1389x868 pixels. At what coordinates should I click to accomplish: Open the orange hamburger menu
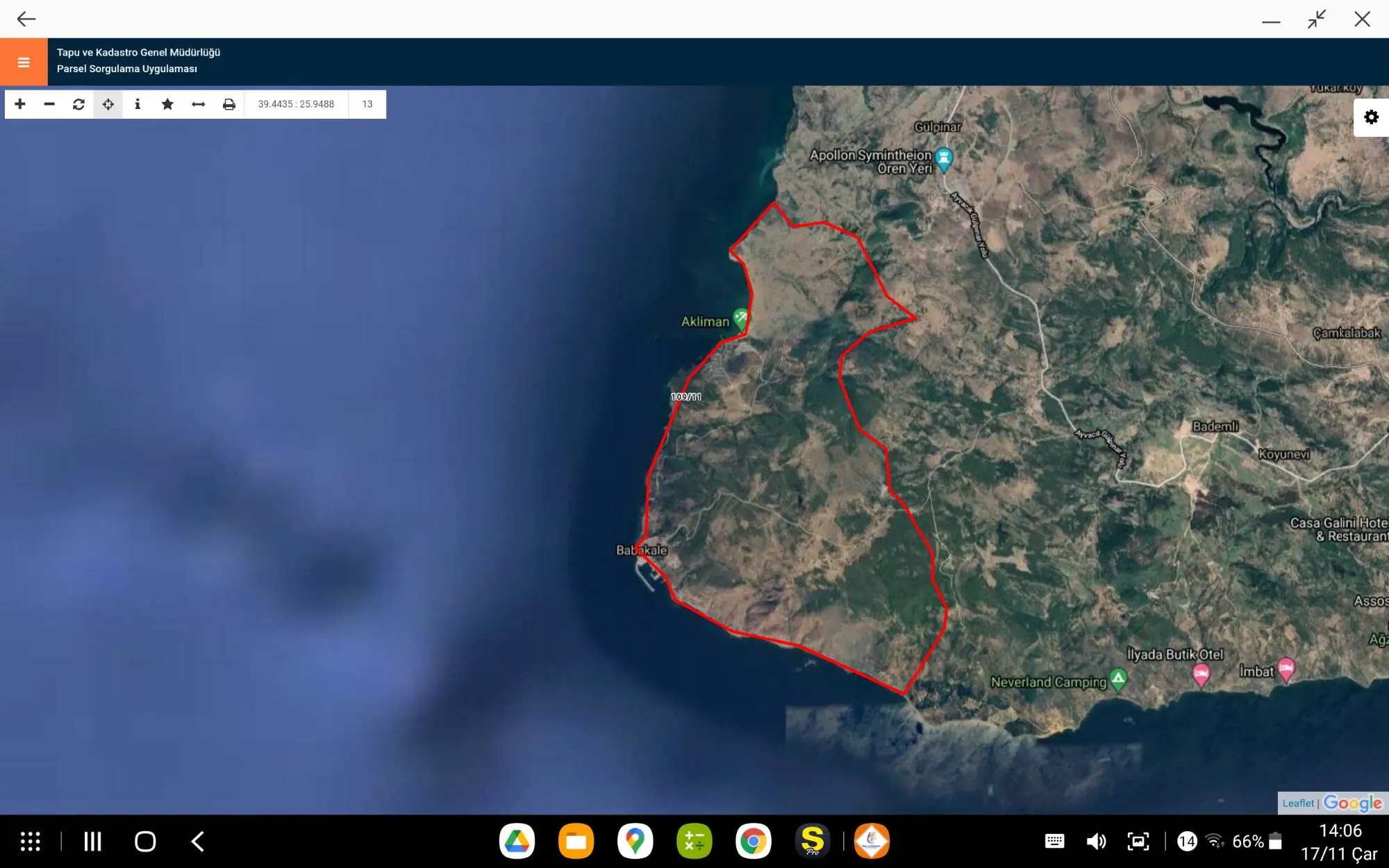(24, 62)
